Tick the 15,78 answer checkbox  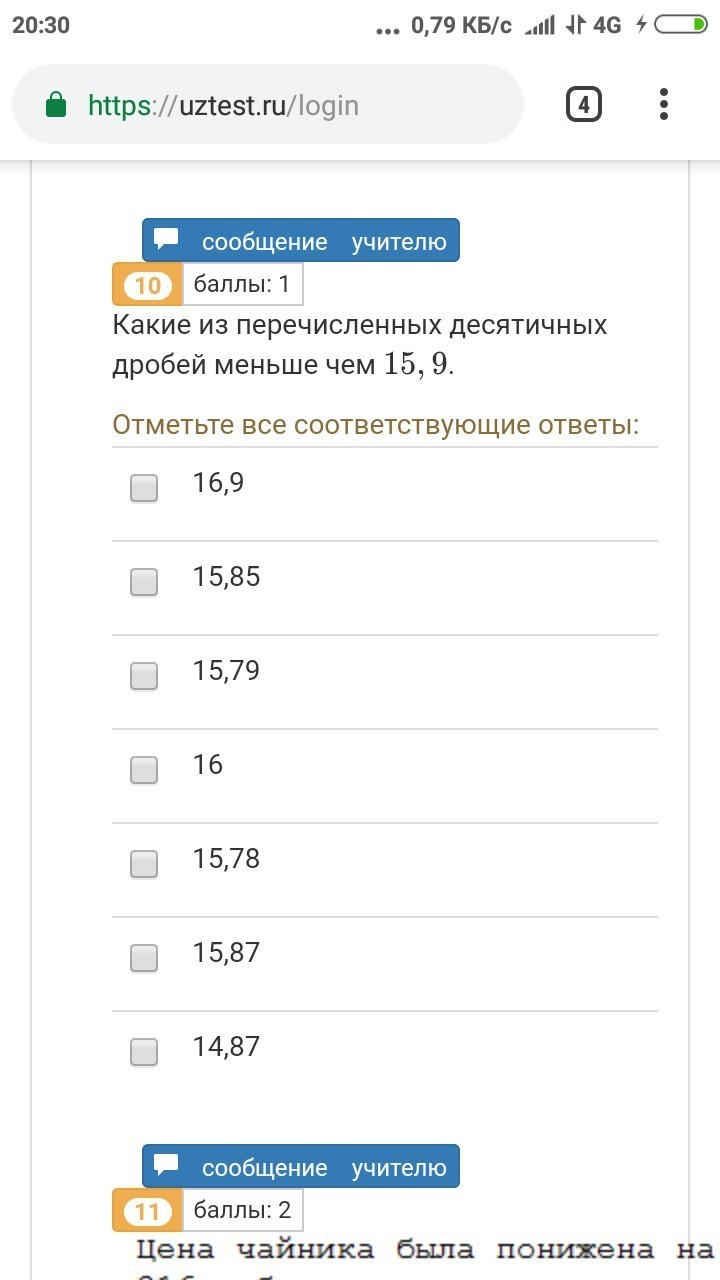(x=144, y=864)
